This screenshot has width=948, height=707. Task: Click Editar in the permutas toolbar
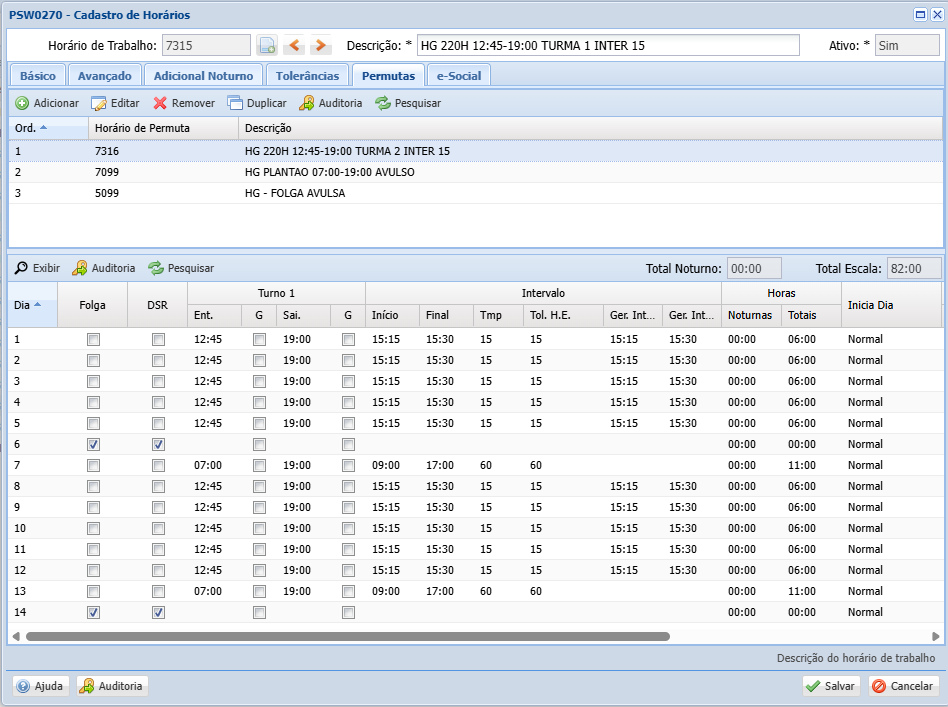tap(115, 103)
